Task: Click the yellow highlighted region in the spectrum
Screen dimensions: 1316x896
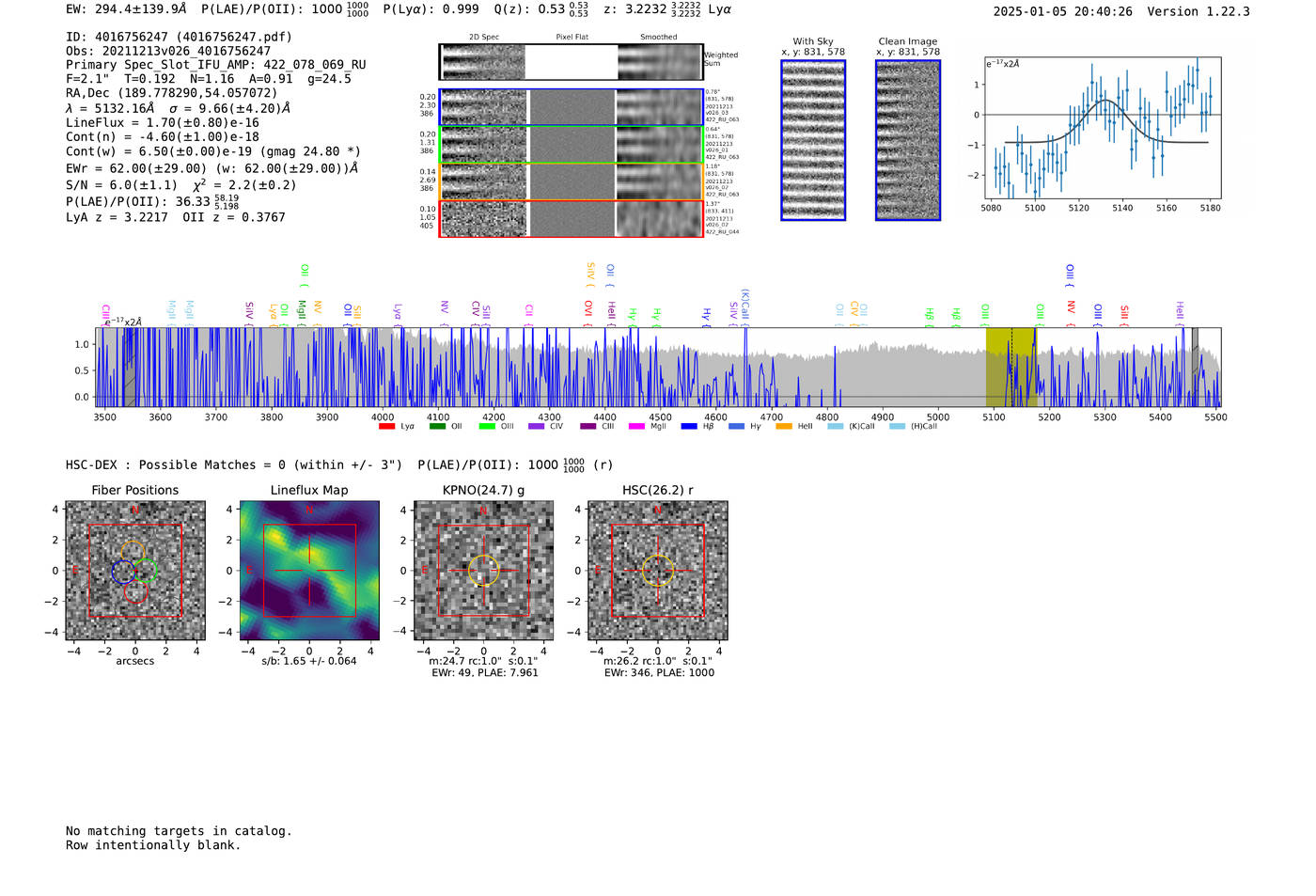Action: 1011,367
